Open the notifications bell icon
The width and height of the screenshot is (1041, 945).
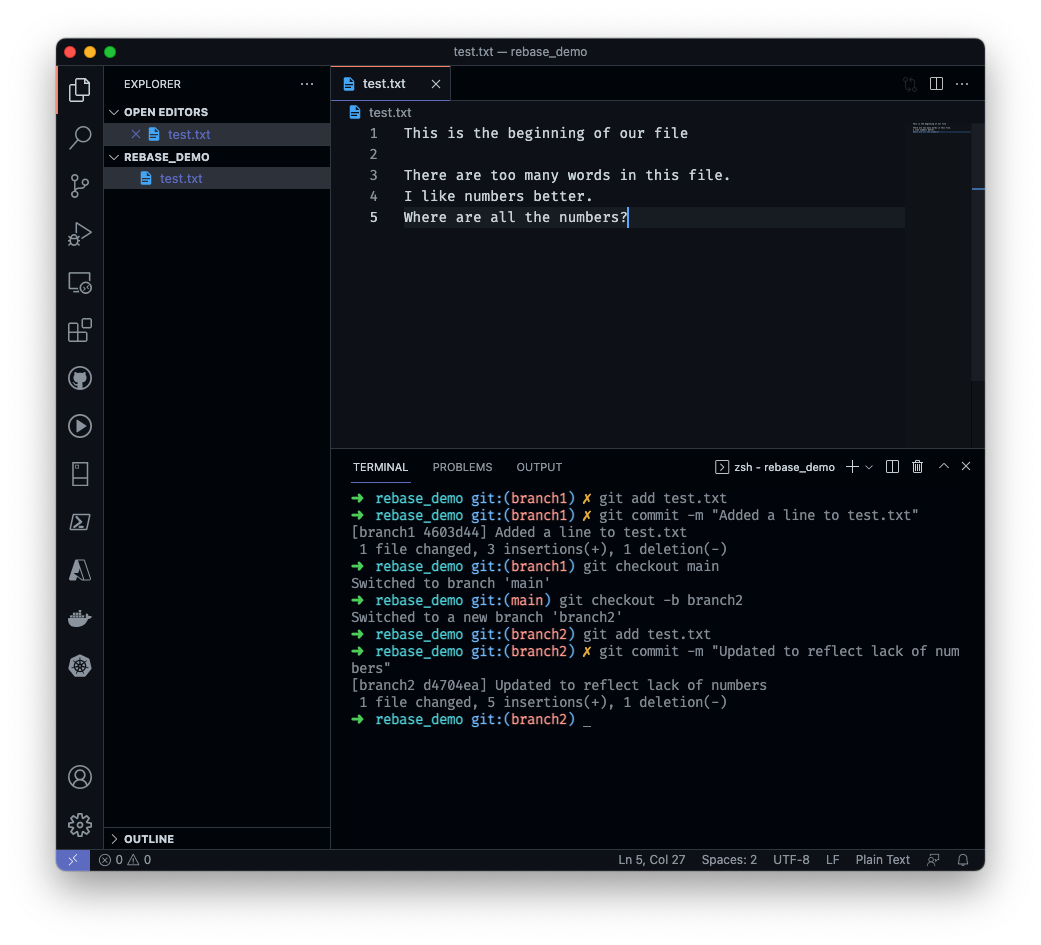point(963,860)
